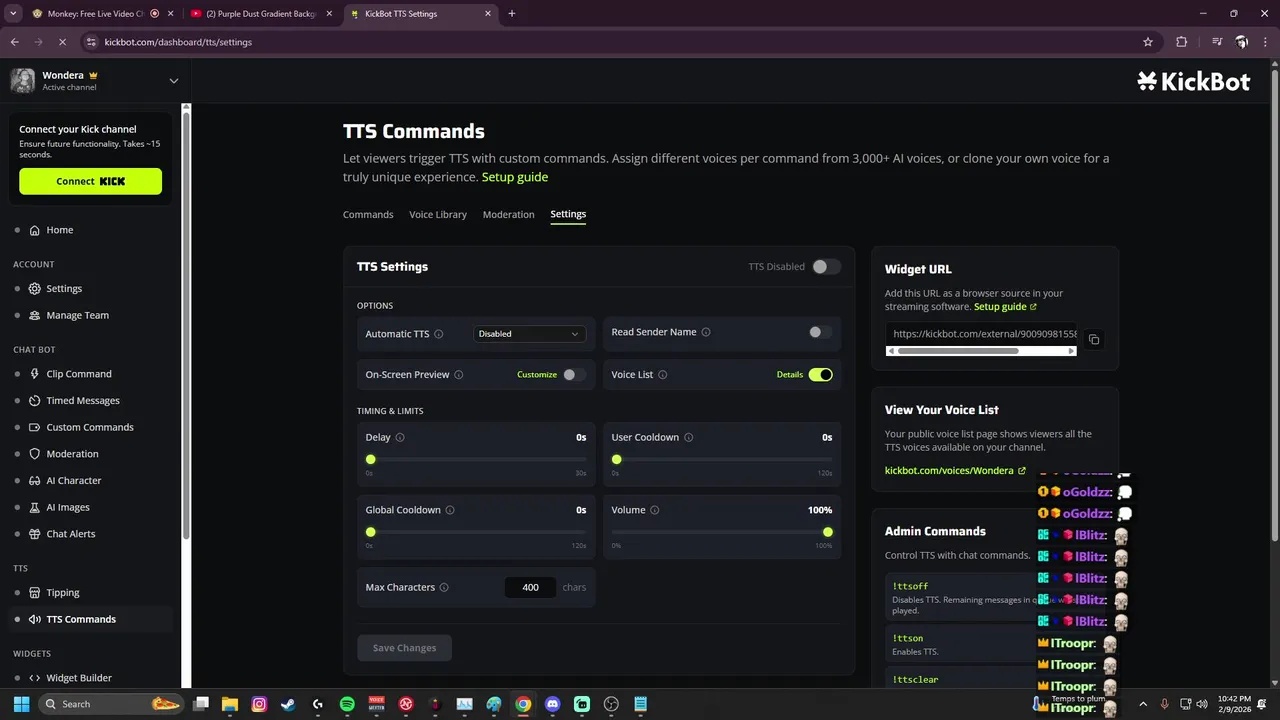Open browser extensions puzzle icon
Image resolution: width=1280 pixels, height=720 pixels.
click(x=1181, y=42)
